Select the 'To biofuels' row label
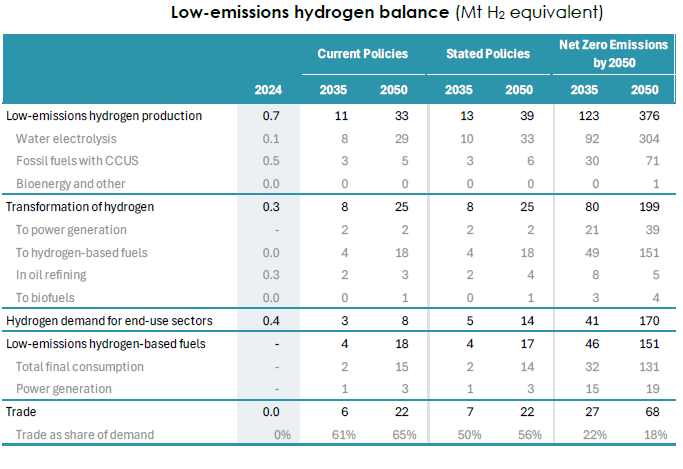This screenshot has height=469, width=683. pos(48,298)
